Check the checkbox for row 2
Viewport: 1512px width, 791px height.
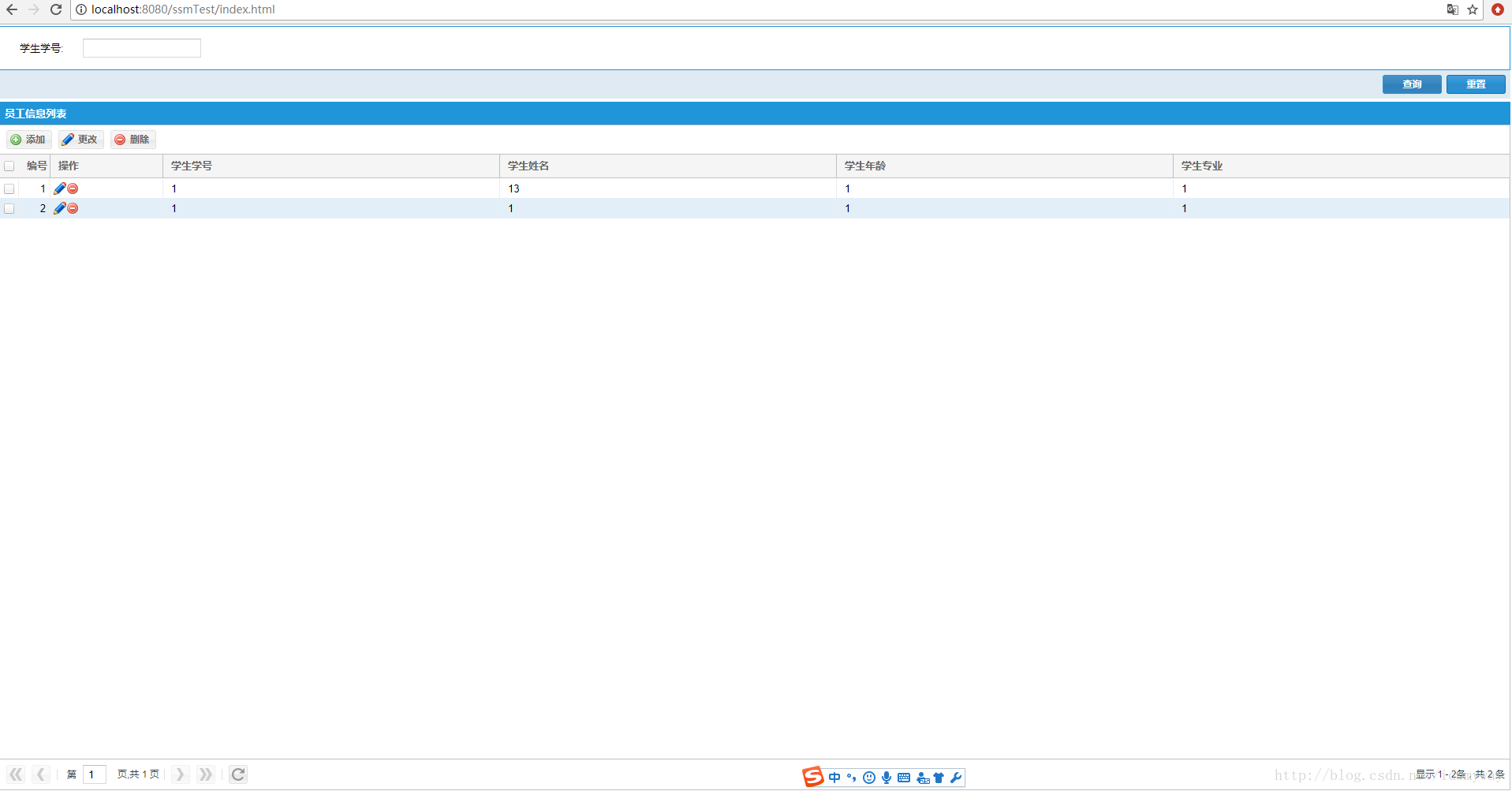click(x=9, y=208)
